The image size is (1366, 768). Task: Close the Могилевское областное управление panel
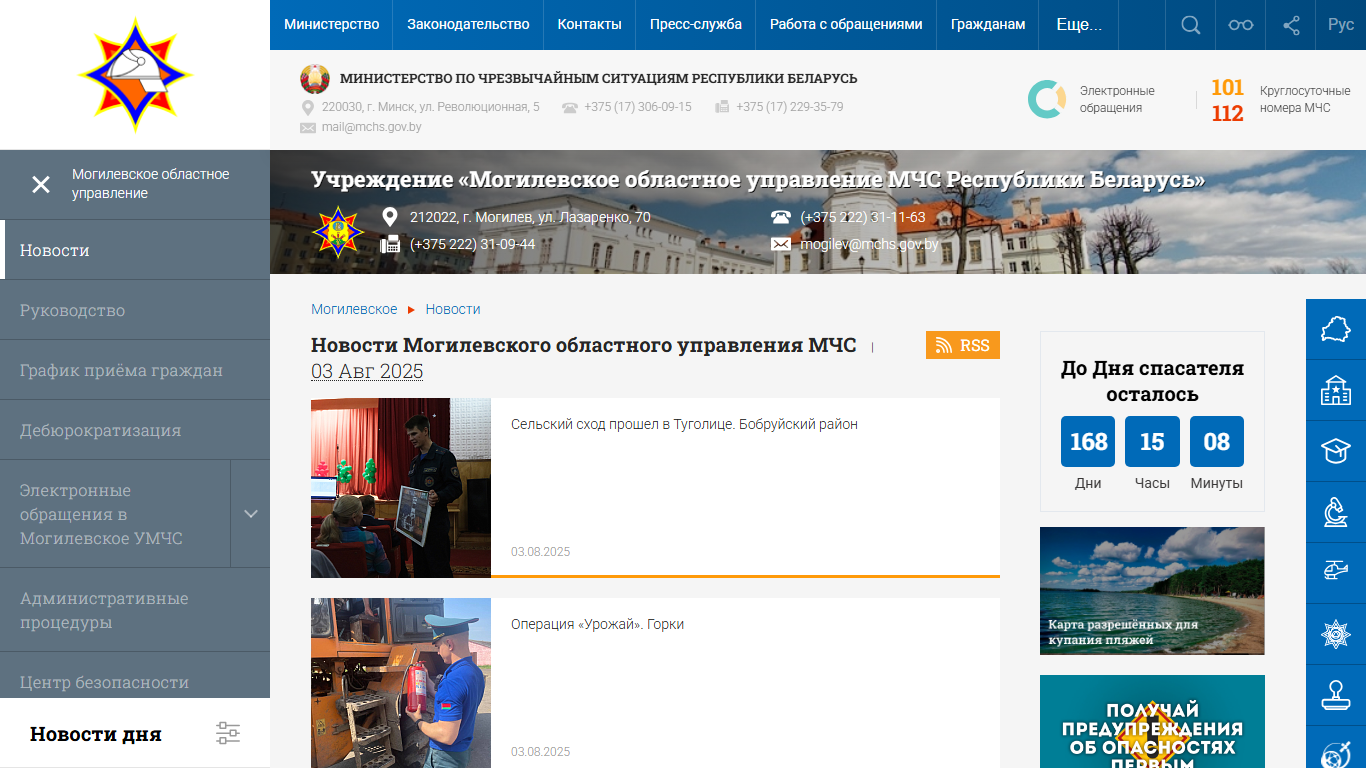coord(41,184)
